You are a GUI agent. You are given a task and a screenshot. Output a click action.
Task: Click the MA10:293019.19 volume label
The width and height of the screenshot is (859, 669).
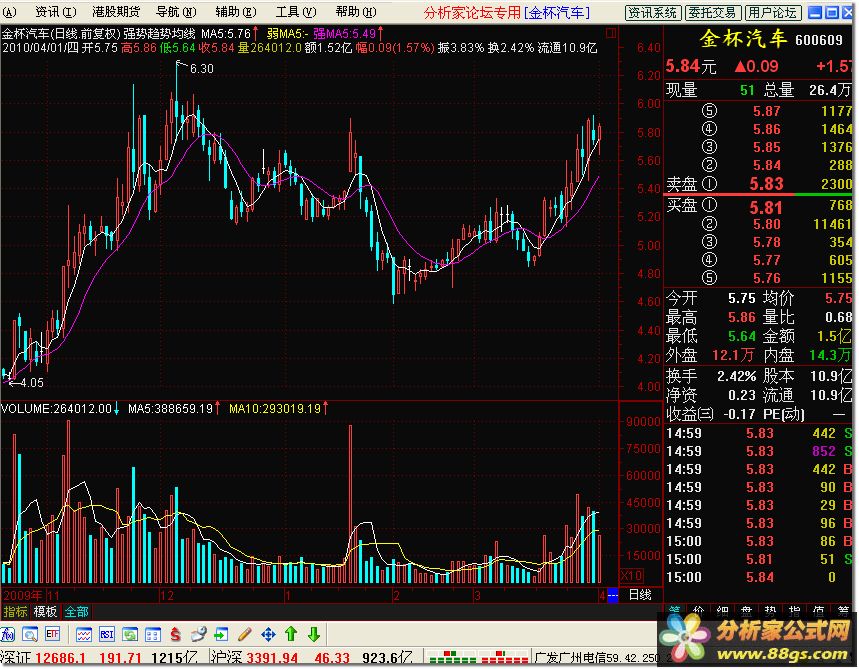click(x=275, y=409)
